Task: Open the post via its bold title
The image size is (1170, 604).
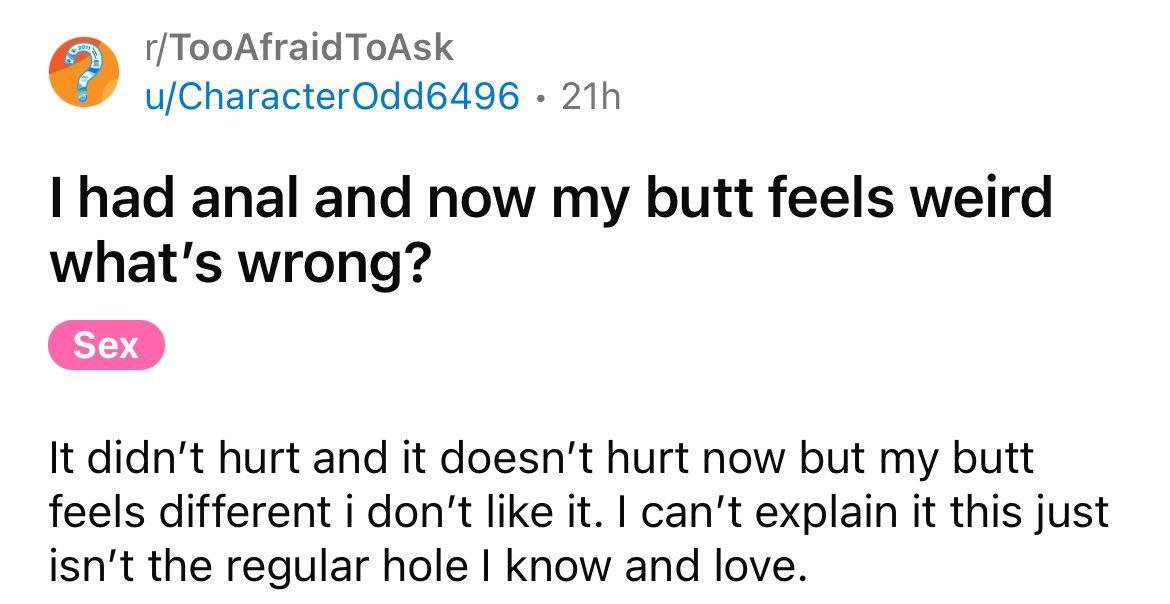Action: [551, 230]
